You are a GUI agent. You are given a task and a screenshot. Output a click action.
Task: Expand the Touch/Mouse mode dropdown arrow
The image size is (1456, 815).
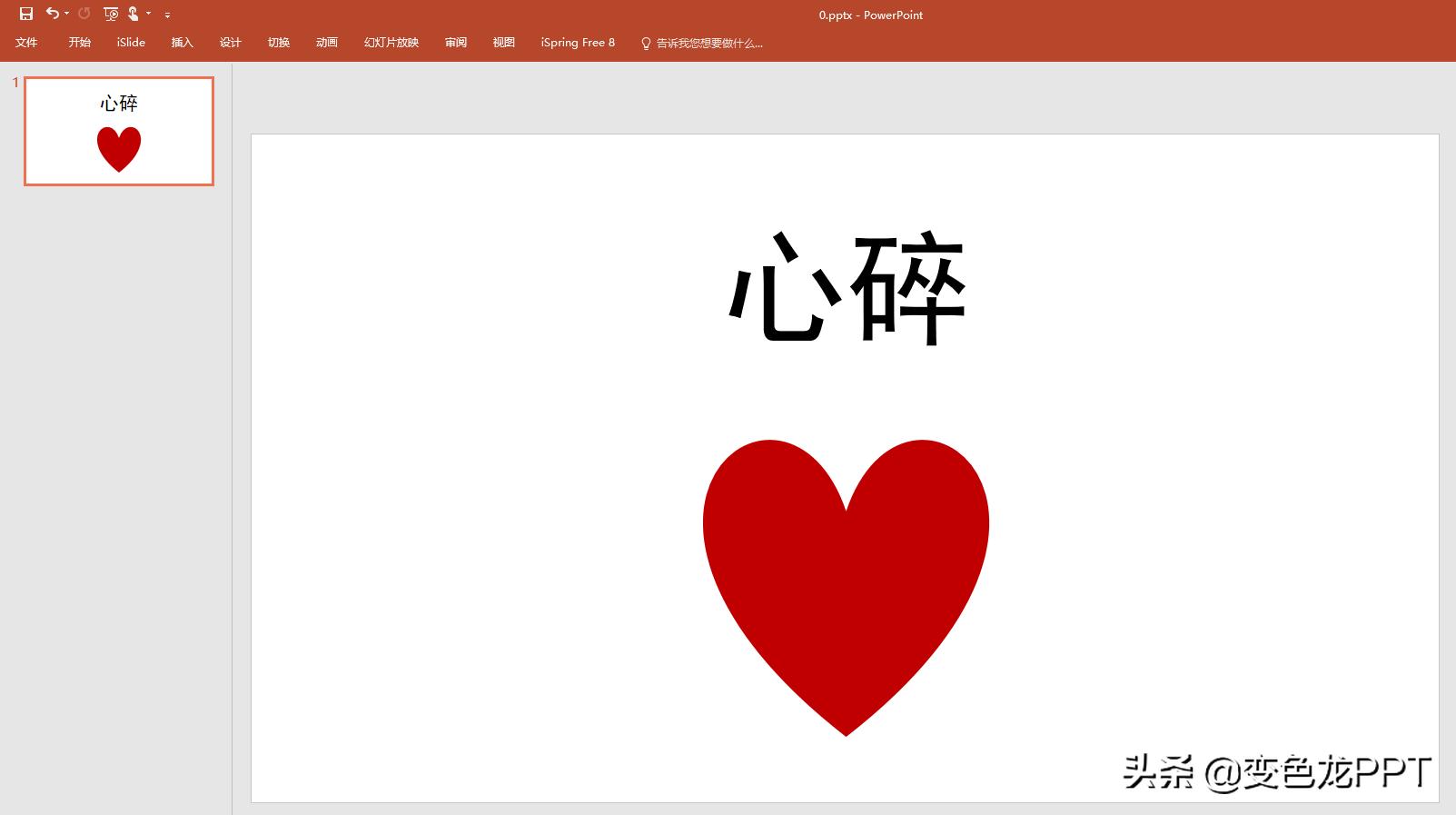149,15
